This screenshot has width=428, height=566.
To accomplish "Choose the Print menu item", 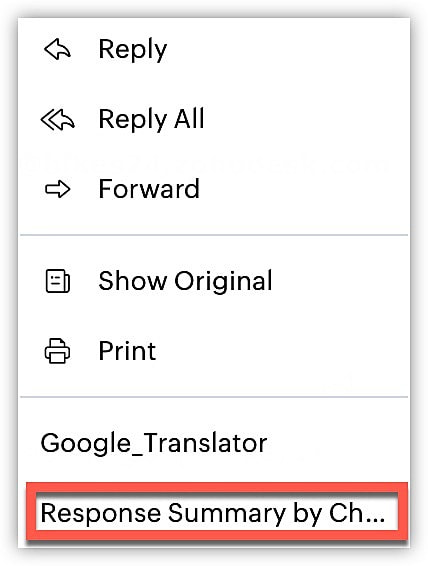I will [214, 351].
